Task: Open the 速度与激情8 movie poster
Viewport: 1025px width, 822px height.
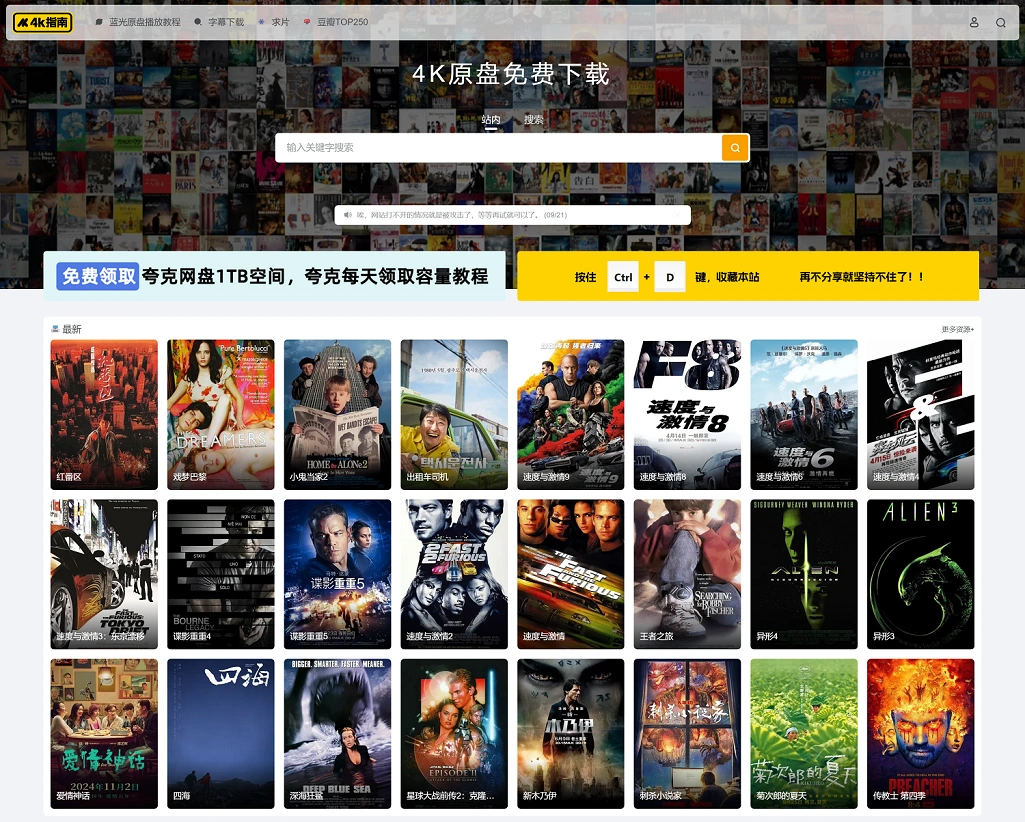Action: coord(687,412)
